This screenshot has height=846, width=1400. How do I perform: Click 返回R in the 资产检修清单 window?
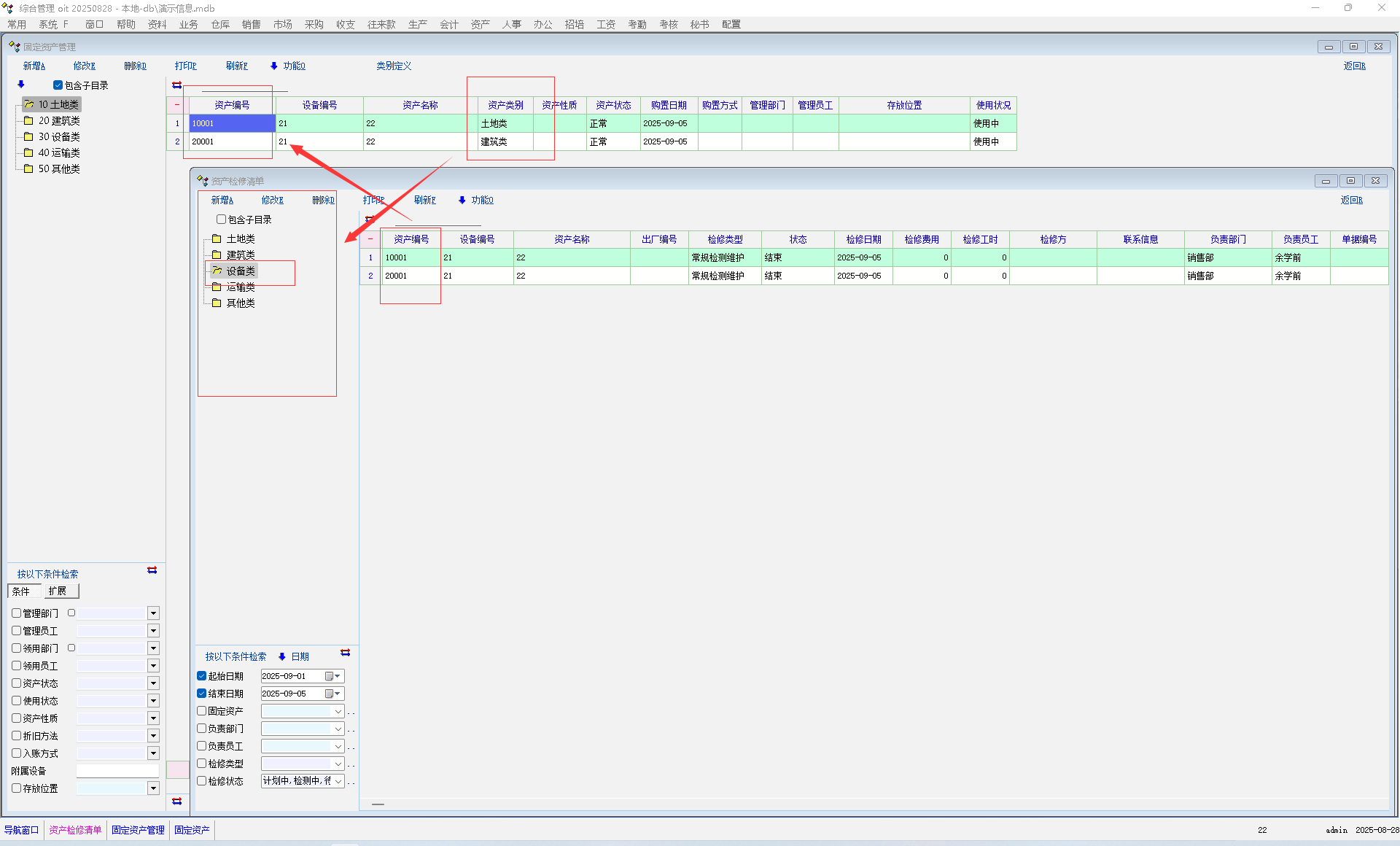tap(1351, 200)
